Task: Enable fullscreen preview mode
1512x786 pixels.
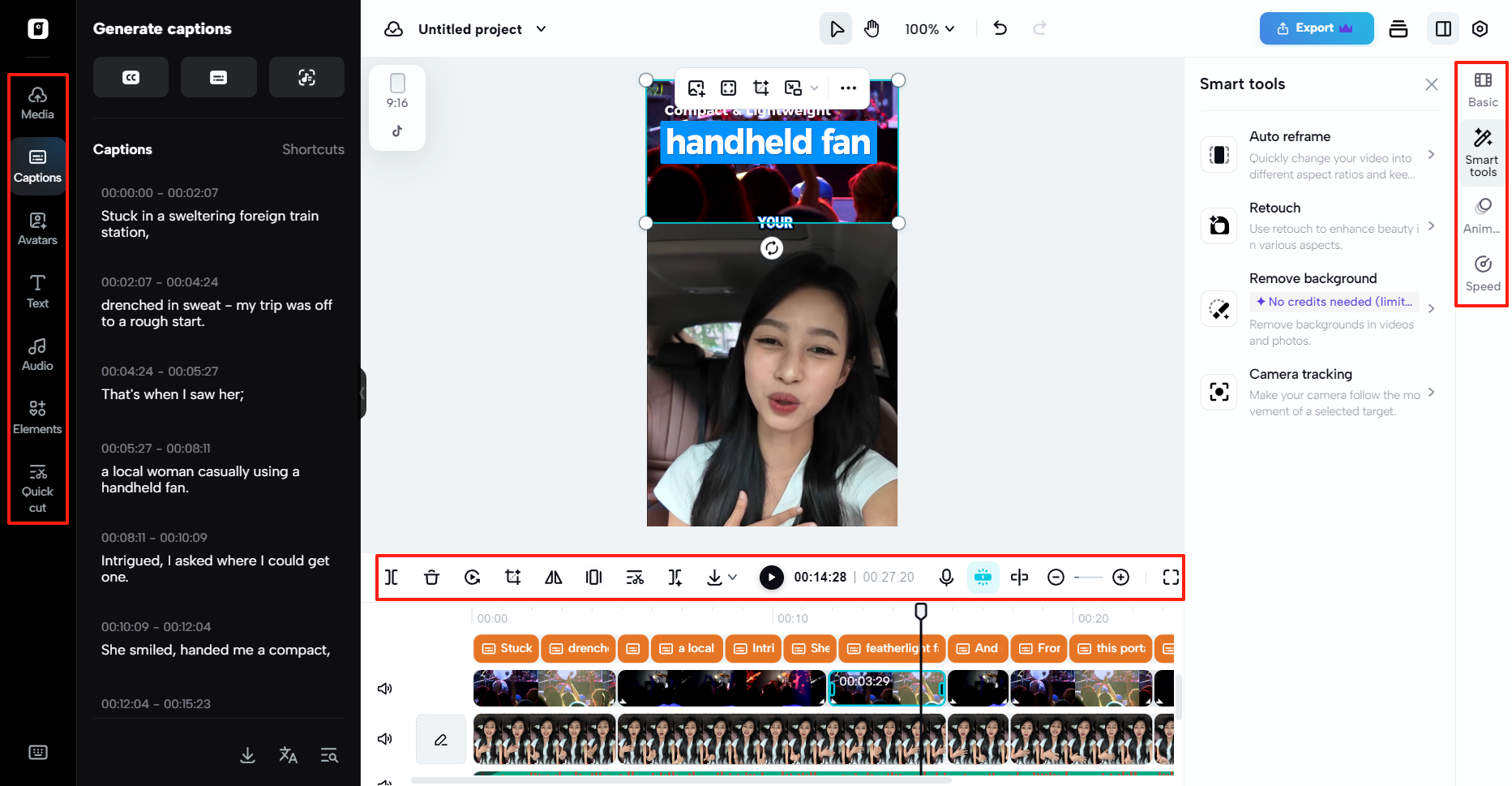Action: 1171,577
